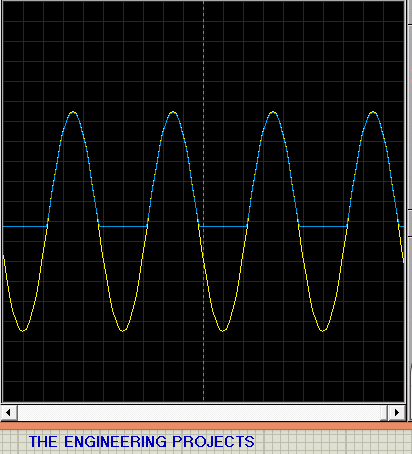Click the empty horizontal scrollbar track

(x=199, y=413)
